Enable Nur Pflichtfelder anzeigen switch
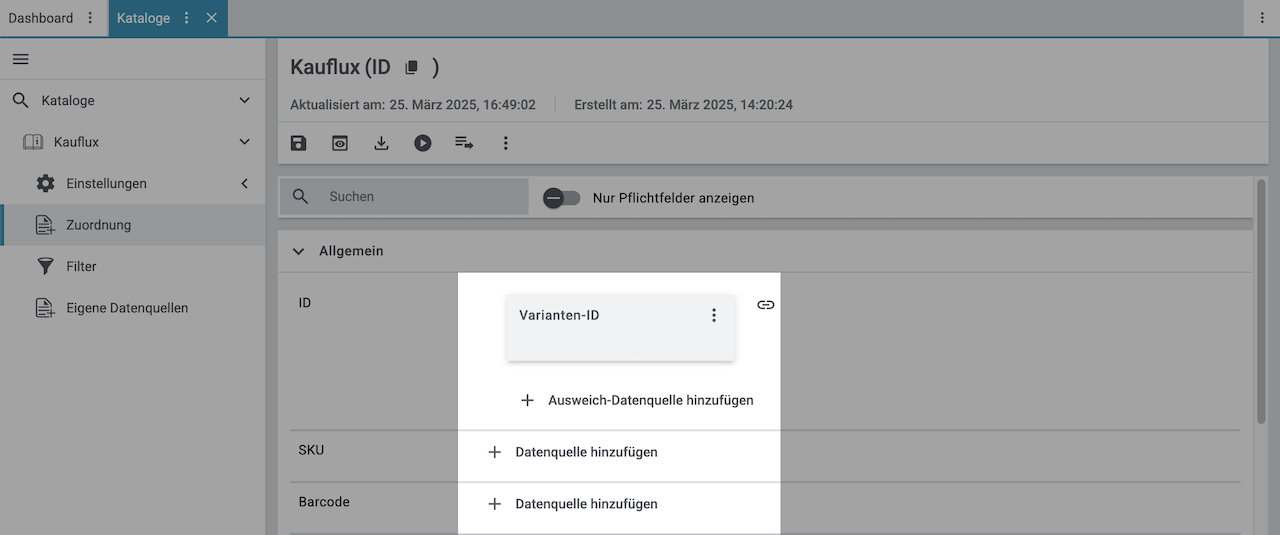 click(561, 198)
